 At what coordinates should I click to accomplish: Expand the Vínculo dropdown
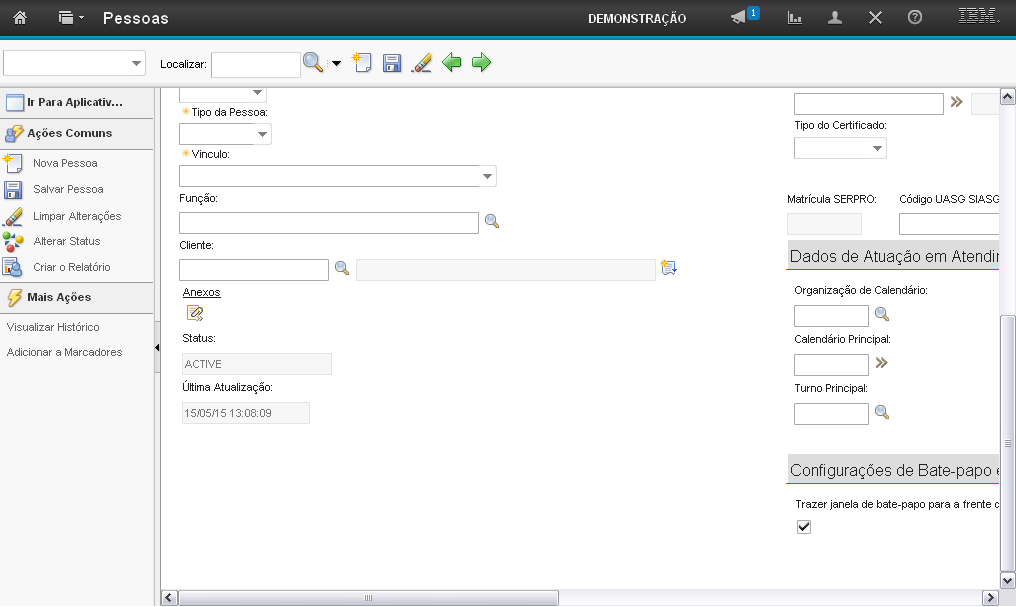pos(487,177)
